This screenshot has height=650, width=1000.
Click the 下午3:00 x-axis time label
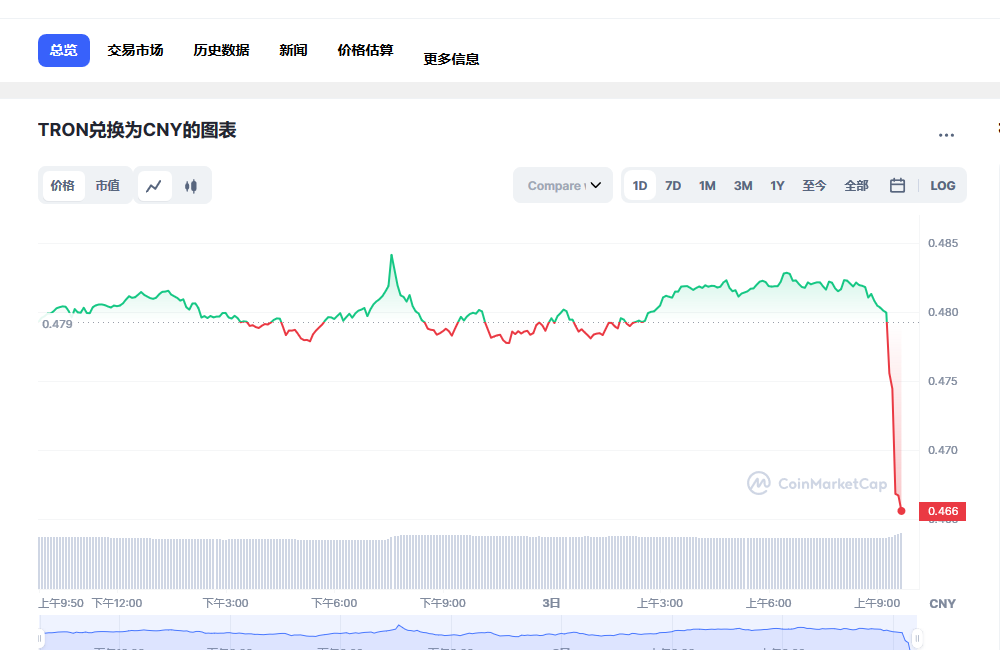(x=226, y=603)
